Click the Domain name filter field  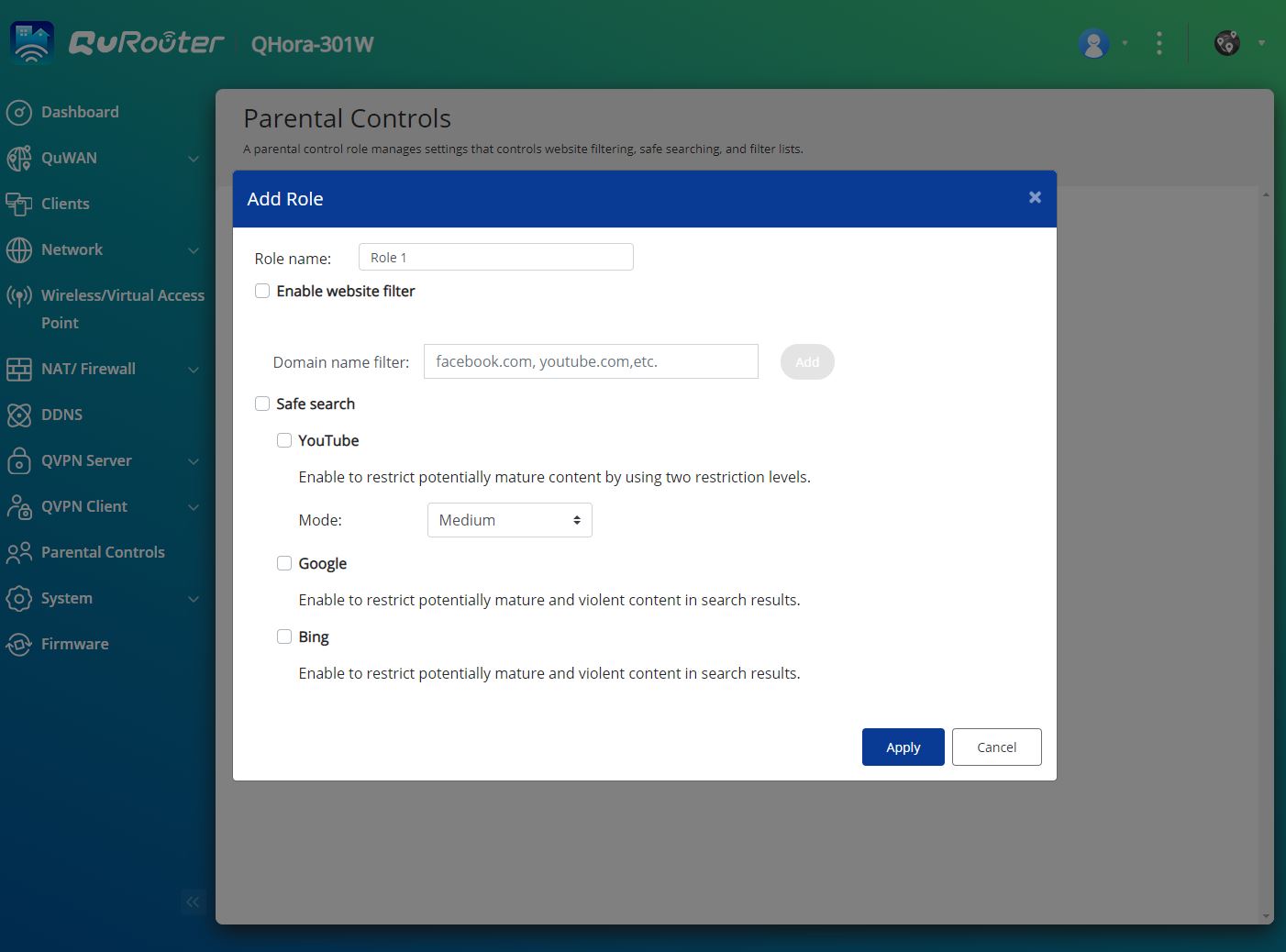click(x=591, y=361)
